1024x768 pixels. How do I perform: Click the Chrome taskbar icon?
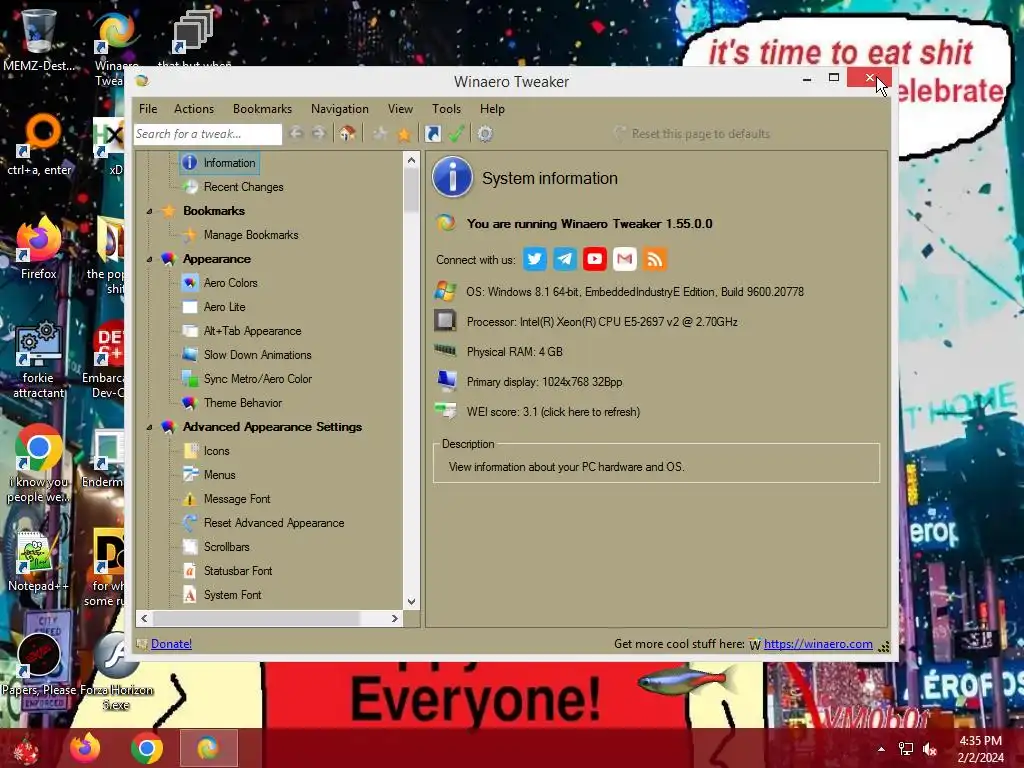click(146, 748)
